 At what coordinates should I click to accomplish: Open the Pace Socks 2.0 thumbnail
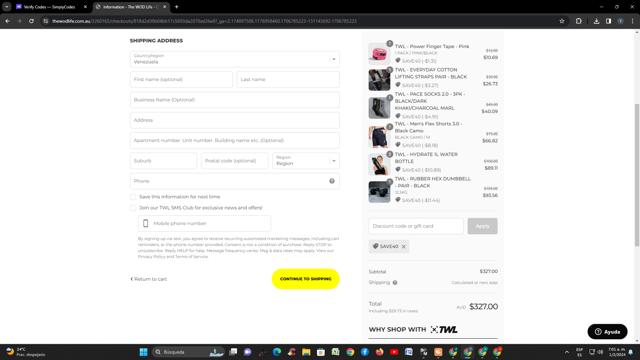379,107
